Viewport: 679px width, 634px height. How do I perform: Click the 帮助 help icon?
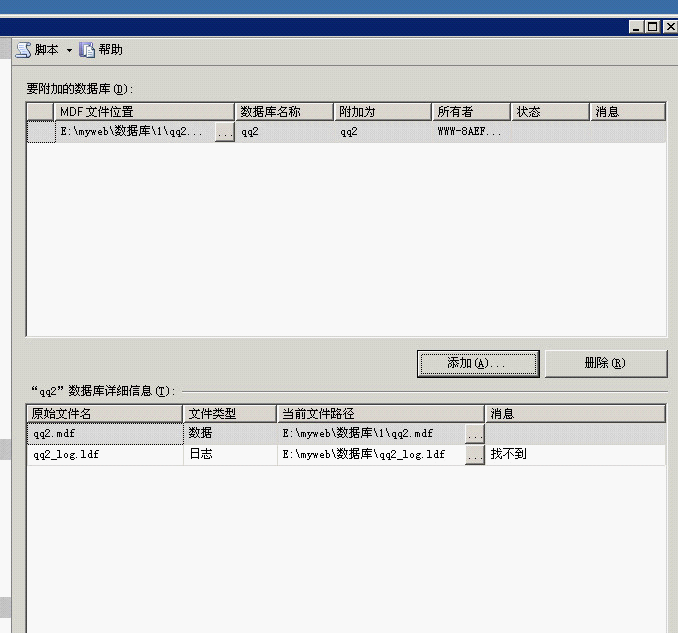87,50
